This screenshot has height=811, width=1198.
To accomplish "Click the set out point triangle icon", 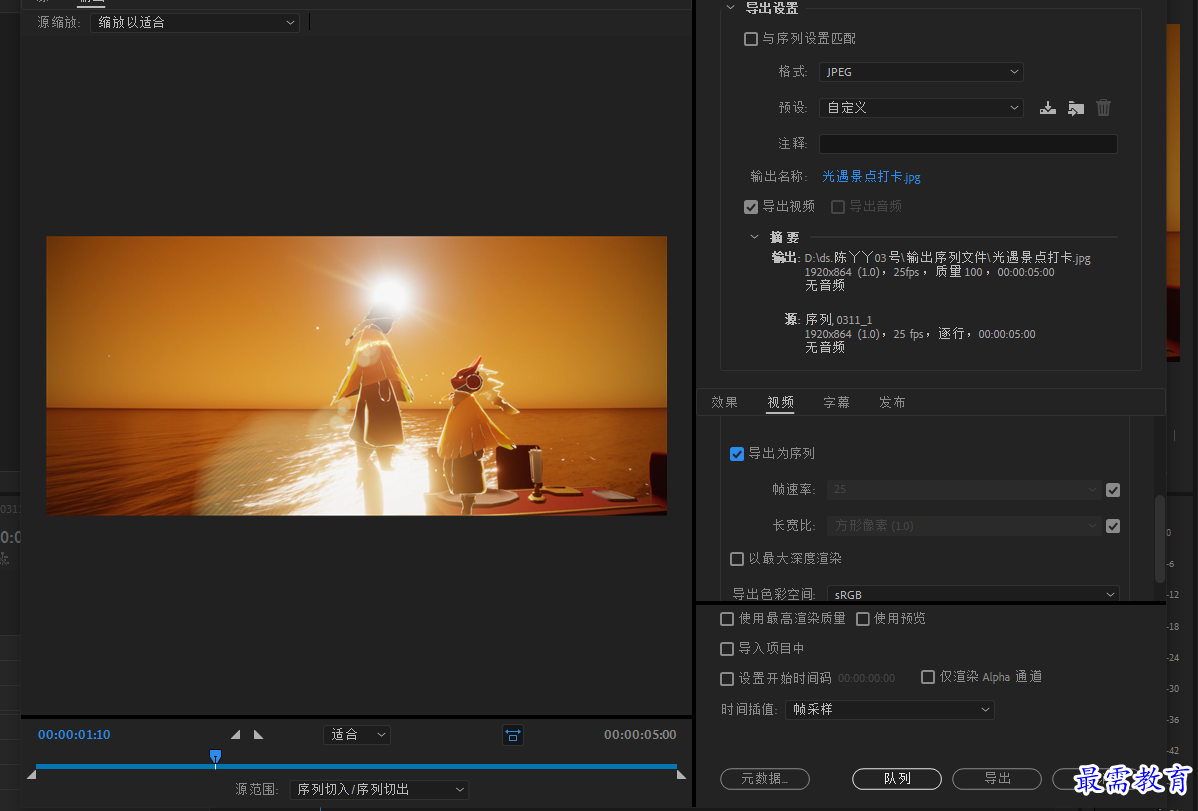I will pyautogui.click(x=258, y=735).
